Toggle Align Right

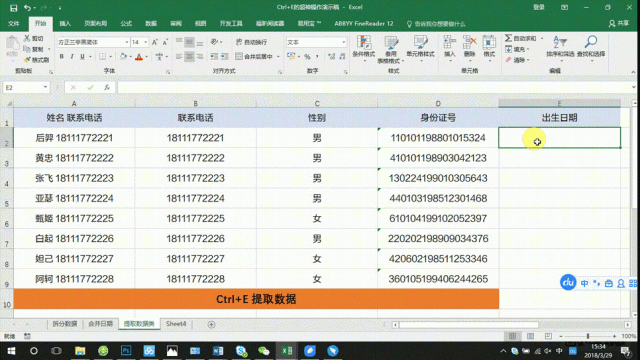200,56
